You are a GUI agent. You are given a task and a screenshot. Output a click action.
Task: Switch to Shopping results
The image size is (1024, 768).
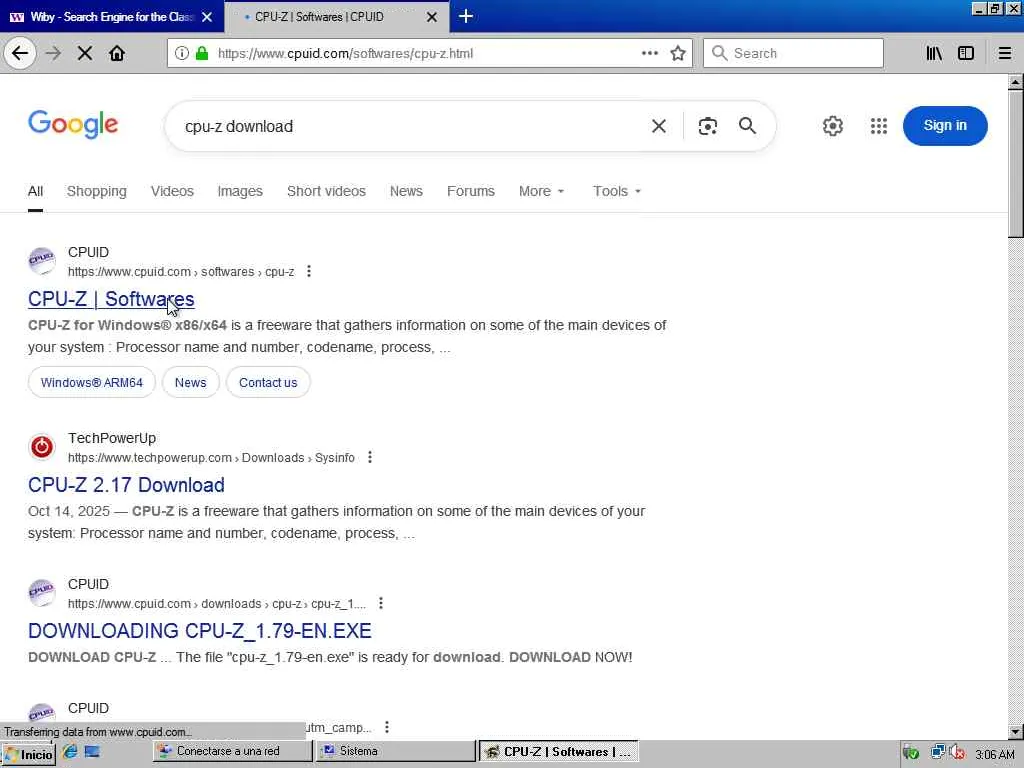(x=97, y=191)
